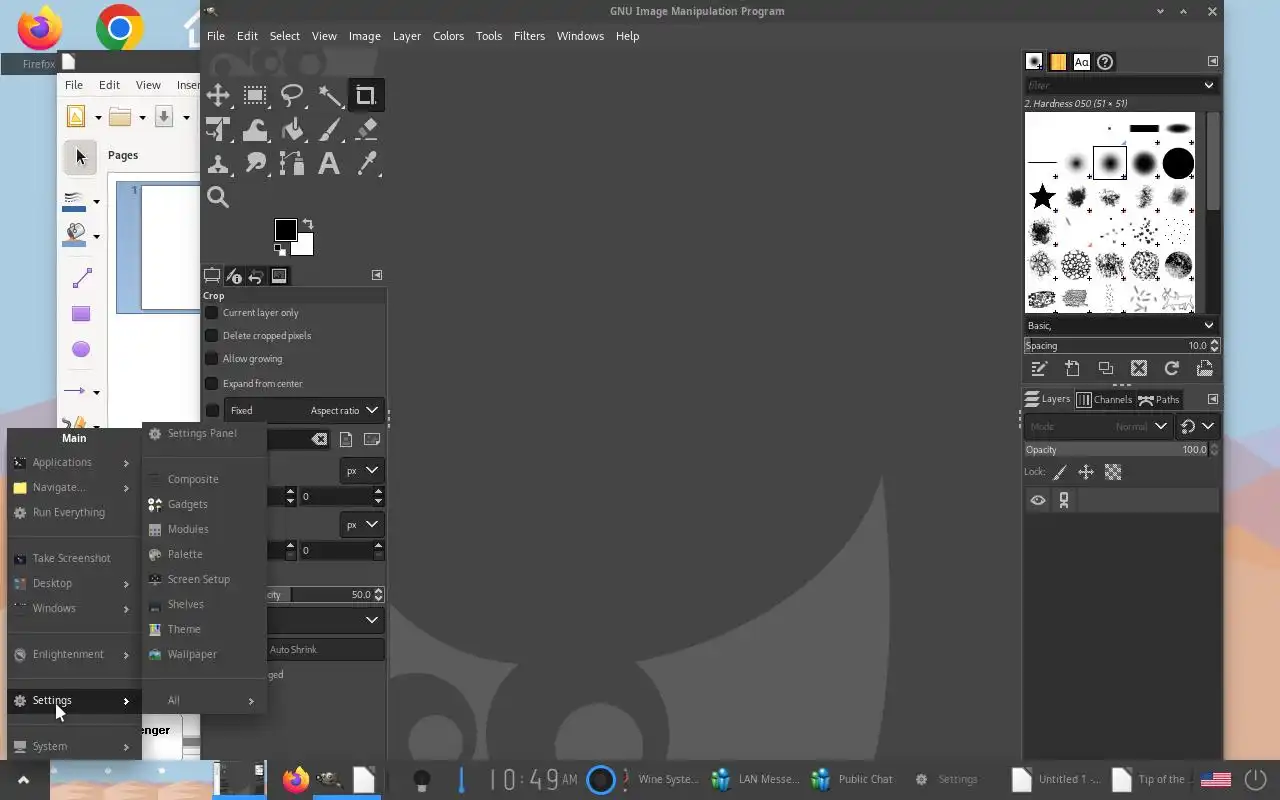Toggle the alpha channel lock icon
The image size is (1280, 800).
click(x=1113, y=472)
